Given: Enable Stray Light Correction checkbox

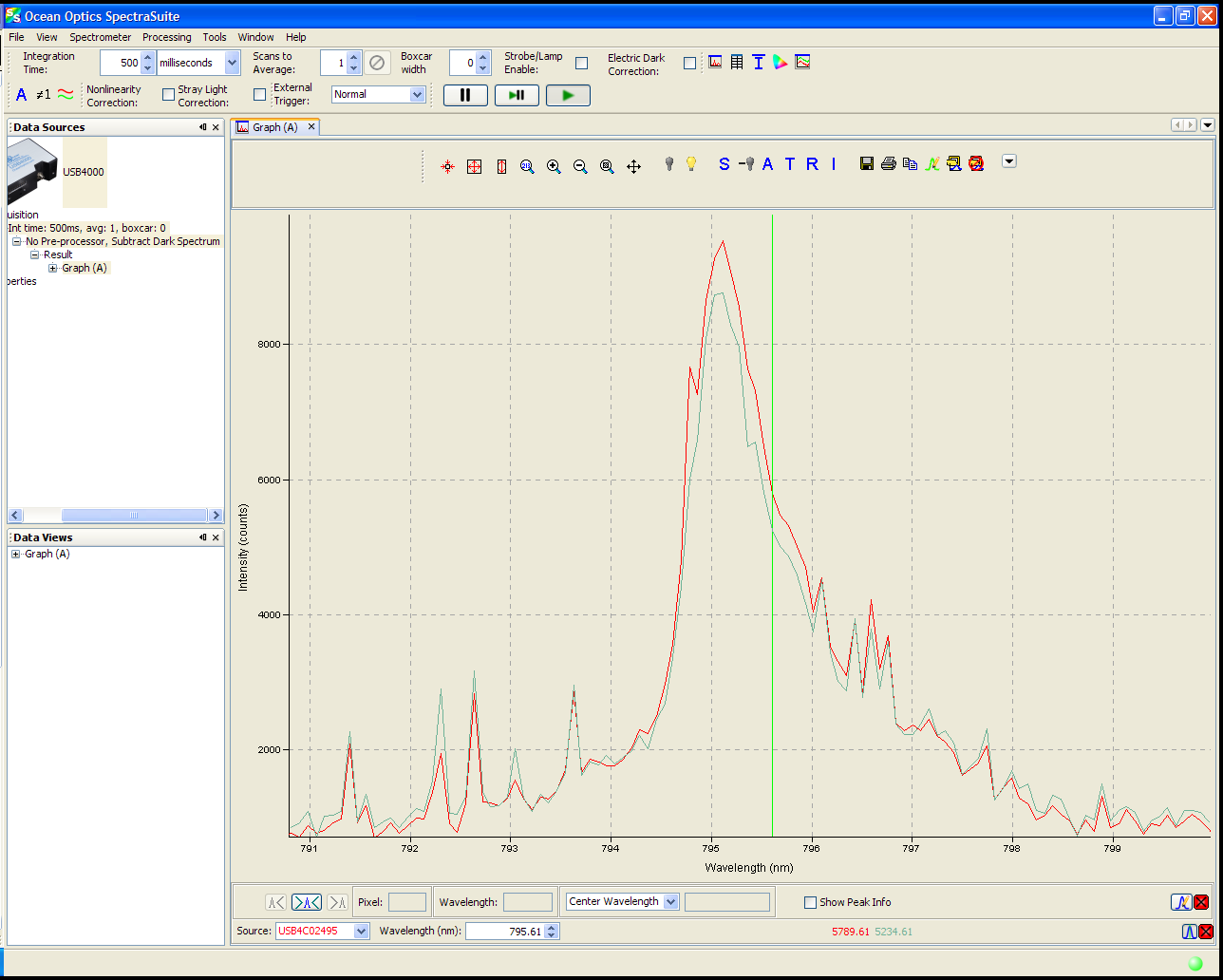Looking at the screenshot, I should click(x=259, y=94).
